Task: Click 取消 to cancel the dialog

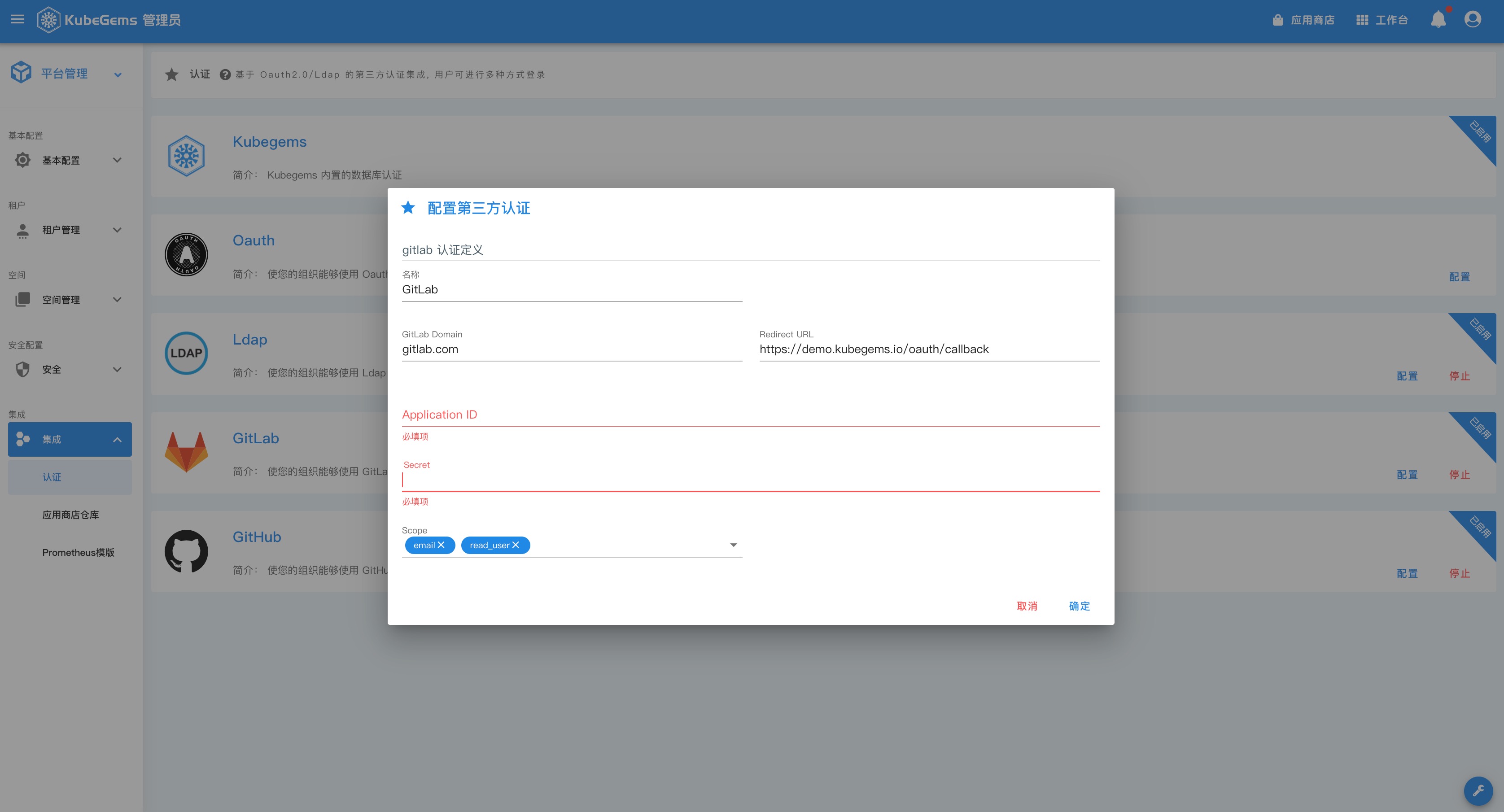Action: click(x=1027, y=606)
